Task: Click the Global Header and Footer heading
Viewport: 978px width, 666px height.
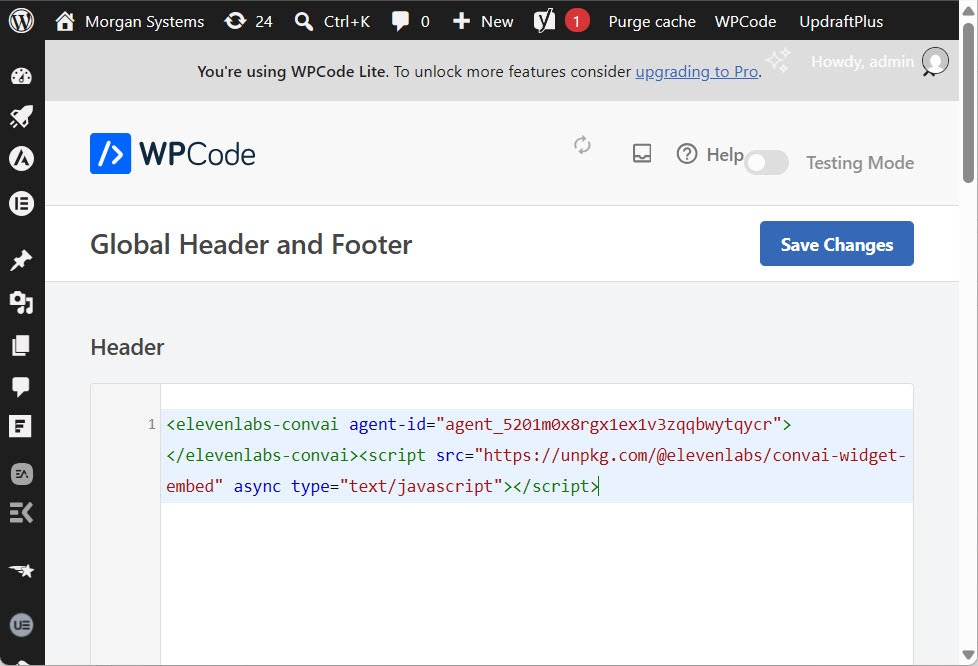Action: (x=251, y=244)
